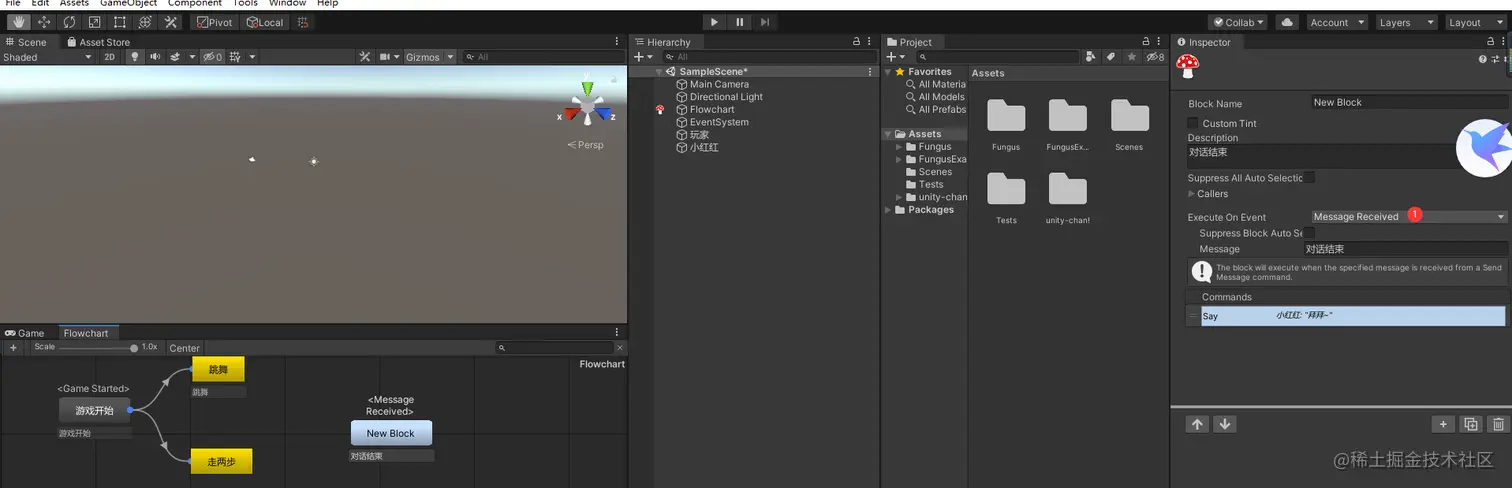Add a new command with plus button
Viewport: 1512px width, 488px height.
(x=1443, y=424)
